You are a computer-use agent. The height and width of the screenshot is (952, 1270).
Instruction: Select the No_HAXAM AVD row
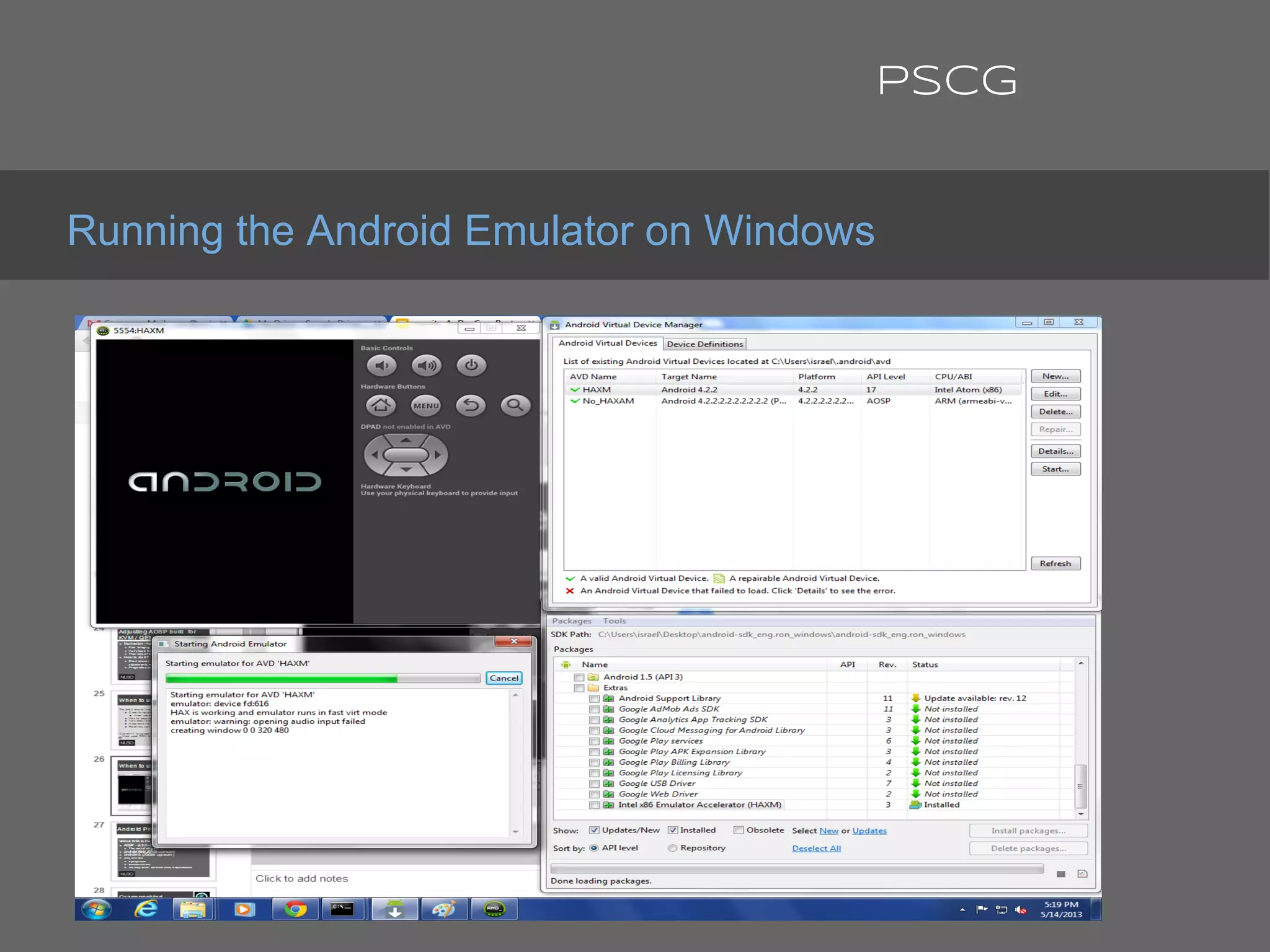794,401
